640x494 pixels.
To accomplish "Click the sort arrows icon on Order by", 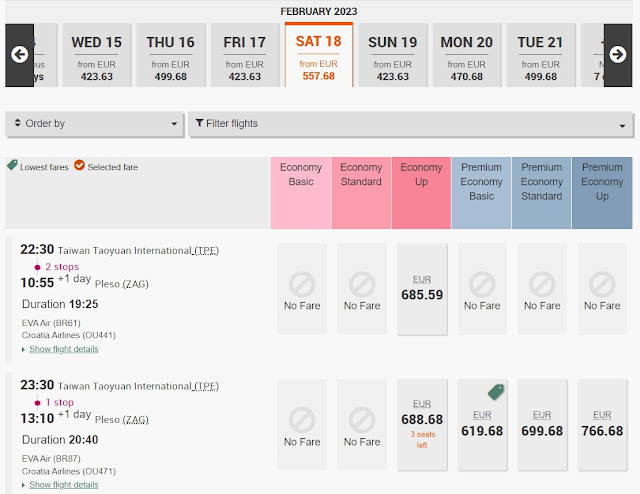I will click(17, 122).
